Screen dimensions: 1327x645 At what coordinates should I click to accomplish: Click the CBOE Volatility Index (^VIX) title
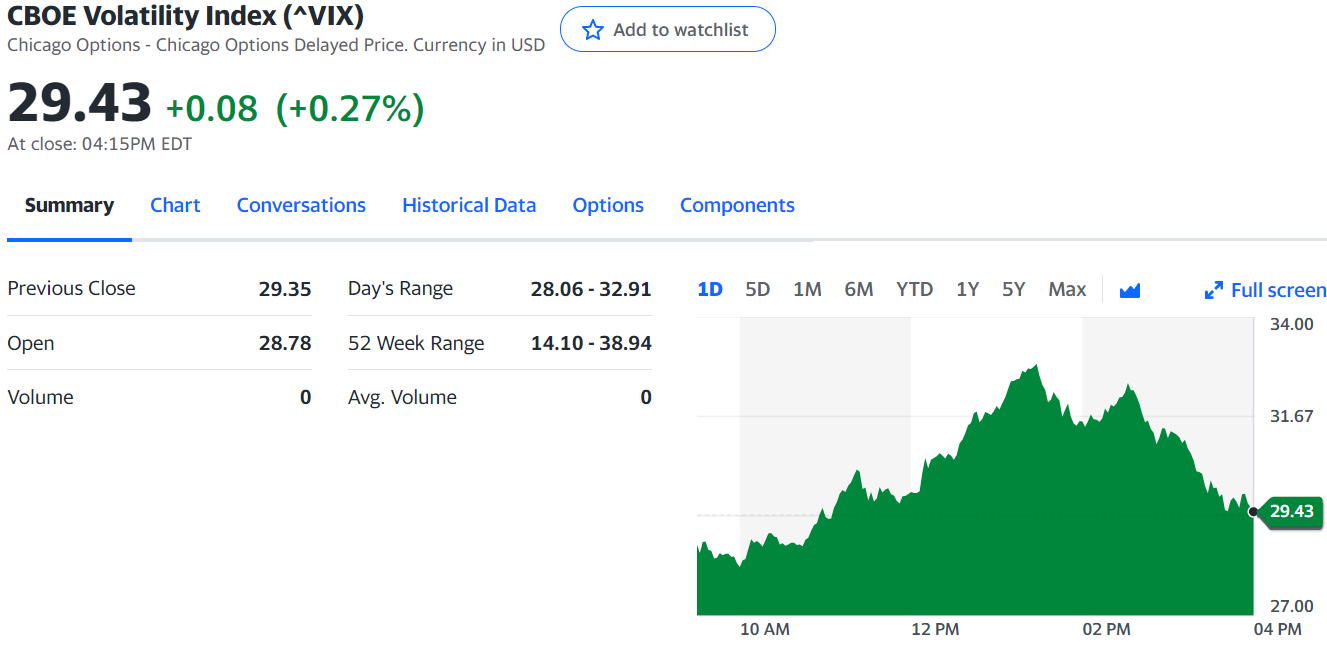point(185,15)
